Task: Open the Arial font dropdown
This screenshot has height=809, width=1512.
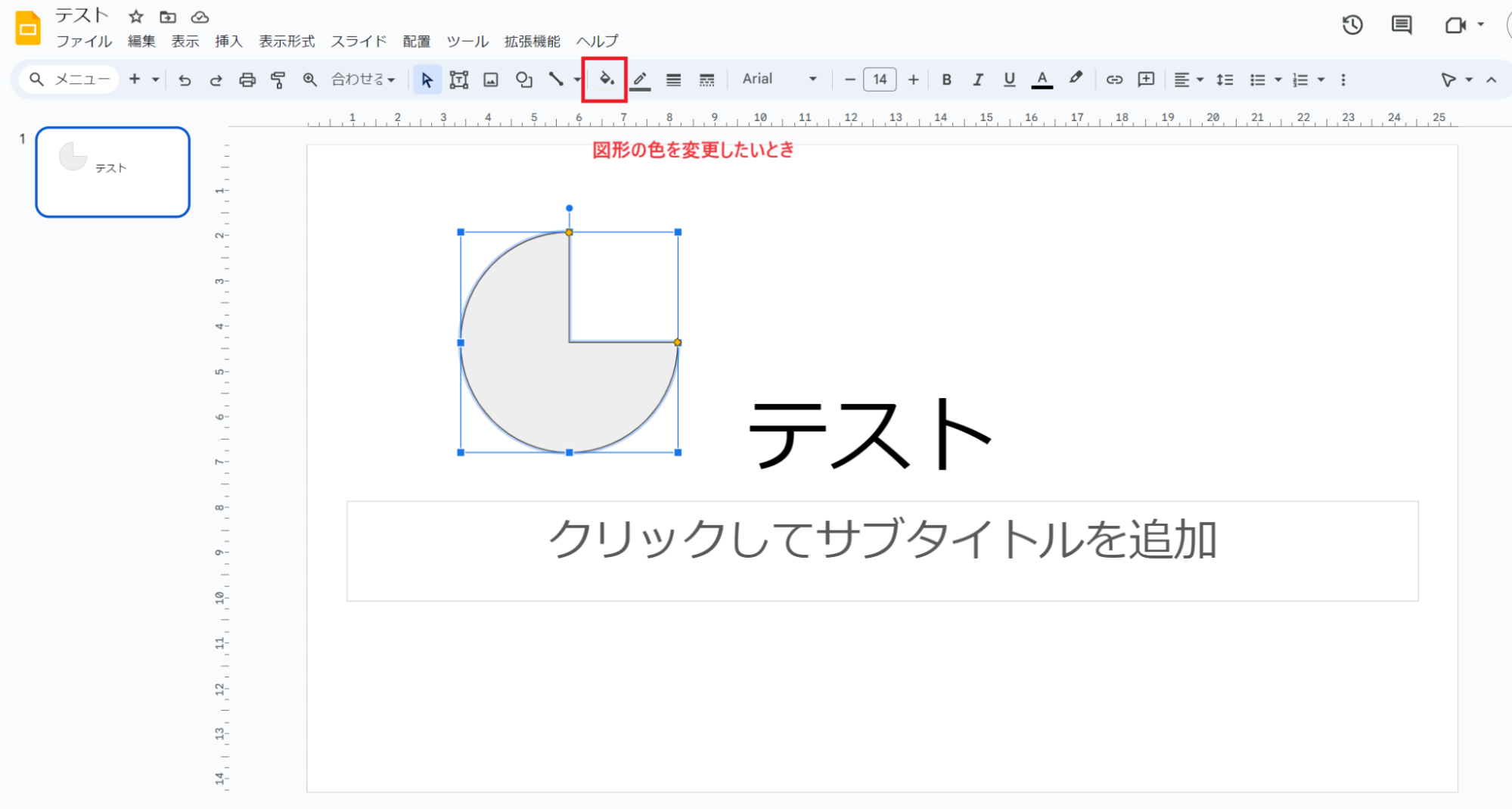Action: pos(779,79)
